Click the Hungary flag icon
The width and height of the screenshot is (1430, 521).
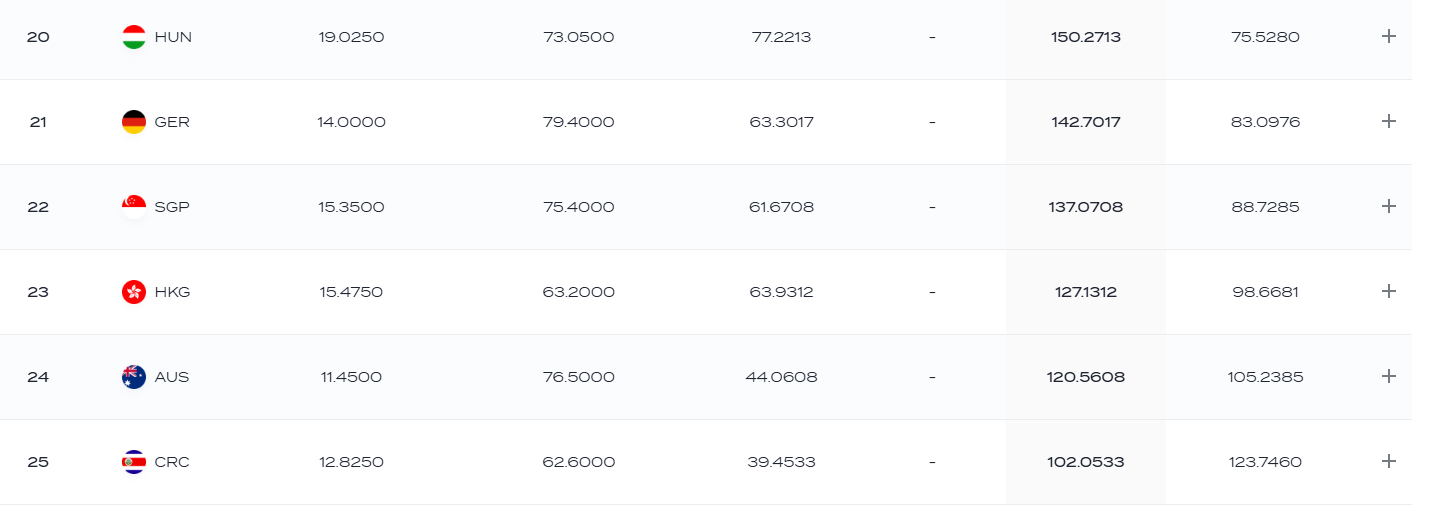point(134,37)
